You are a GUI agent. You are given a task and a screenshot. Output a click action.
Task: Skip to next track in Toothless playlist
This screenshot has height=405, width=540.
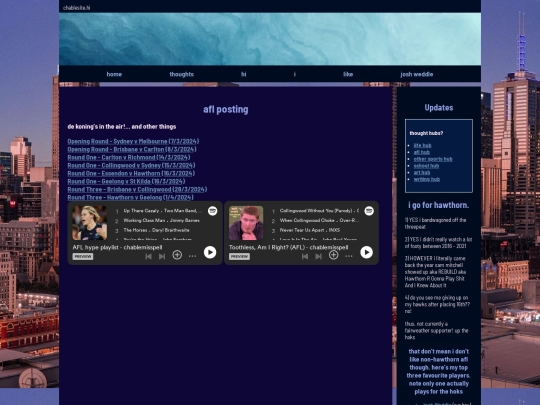tap(319, 256)
